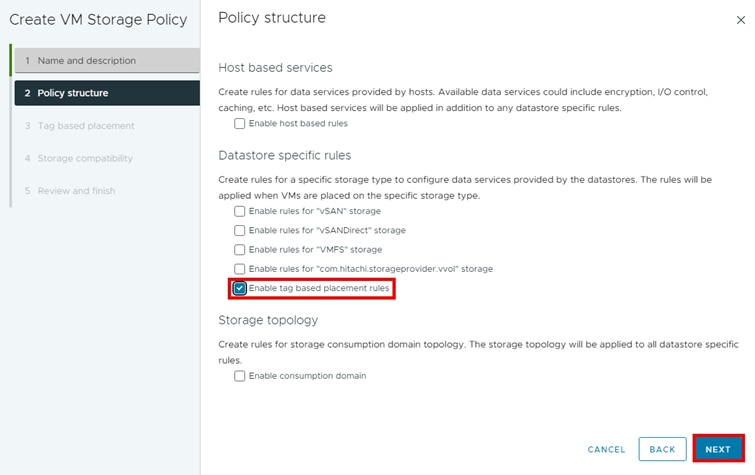Tick the "VMFS" storage rules checkbox
755x475 pixels.
tap(239, 250)
